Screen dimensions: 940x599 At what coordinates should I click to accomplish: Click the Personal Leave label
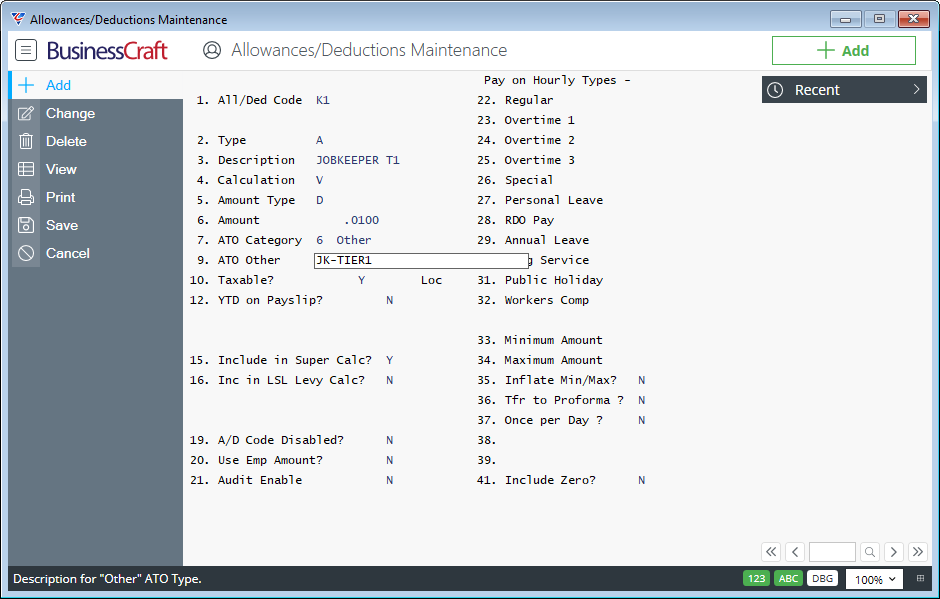(553, 200)
